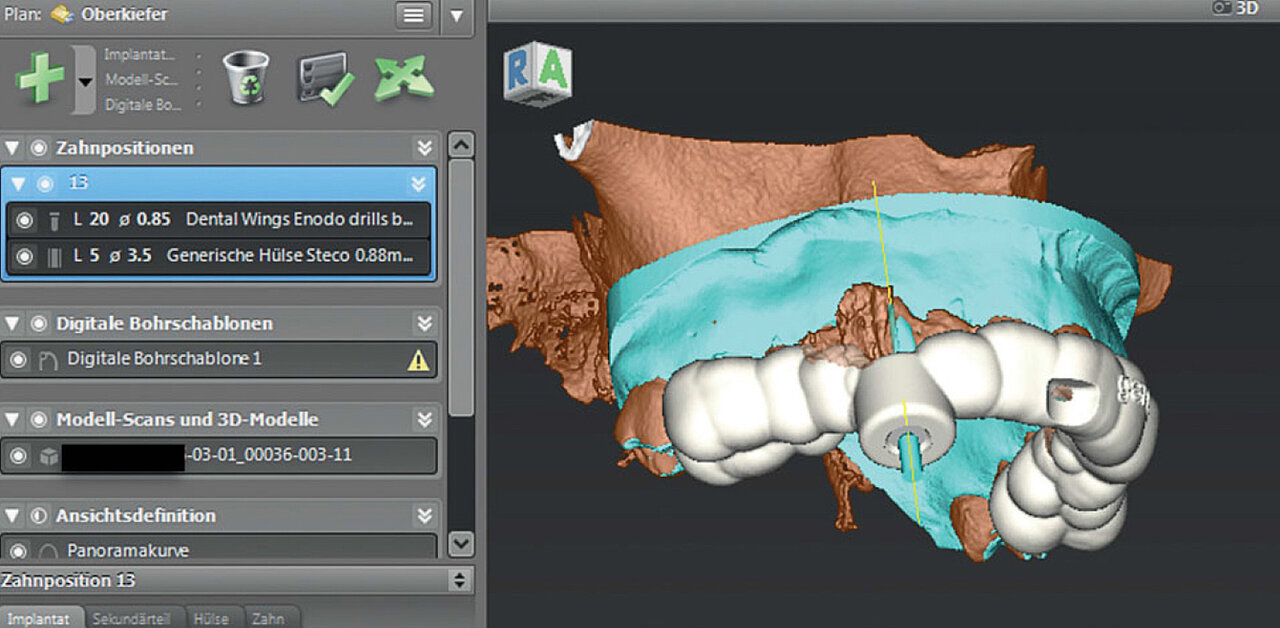The width and height of the screenshot is (1280, 628).
Task: Click the RA orientation cube
Action: (x=537, y=72)
